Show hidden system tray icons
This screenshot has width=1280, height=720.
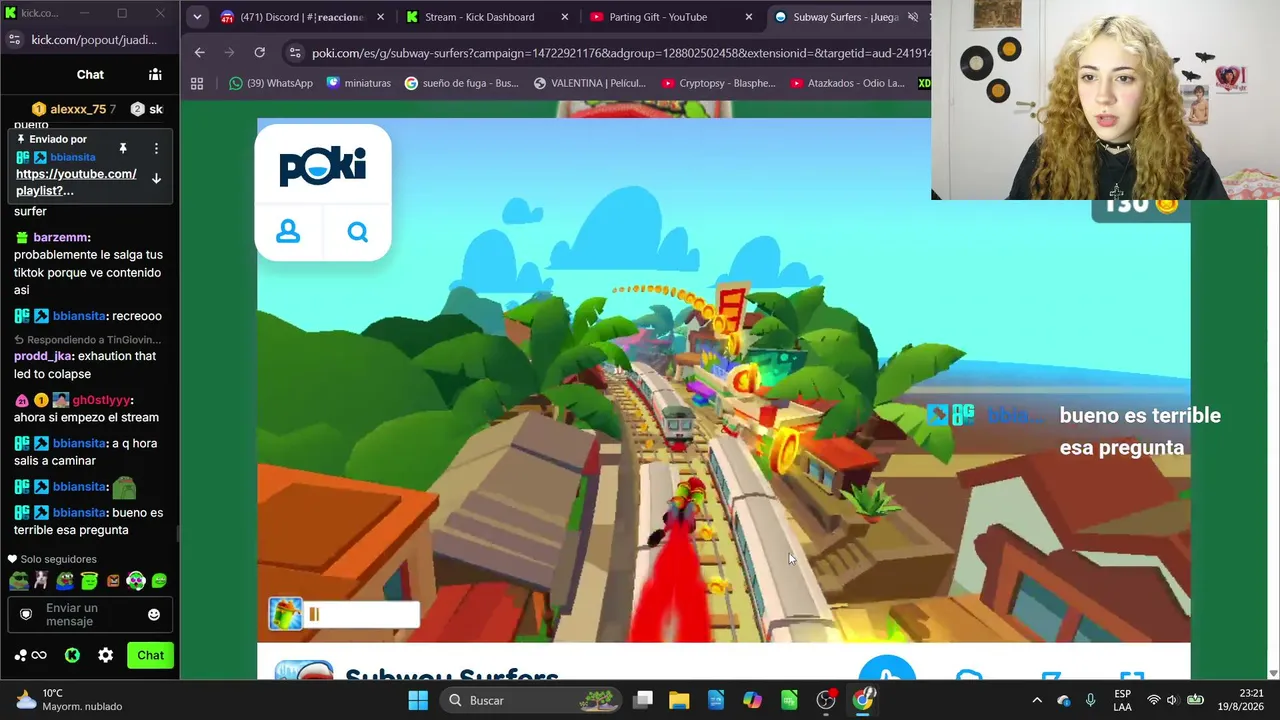point(1037,700)
